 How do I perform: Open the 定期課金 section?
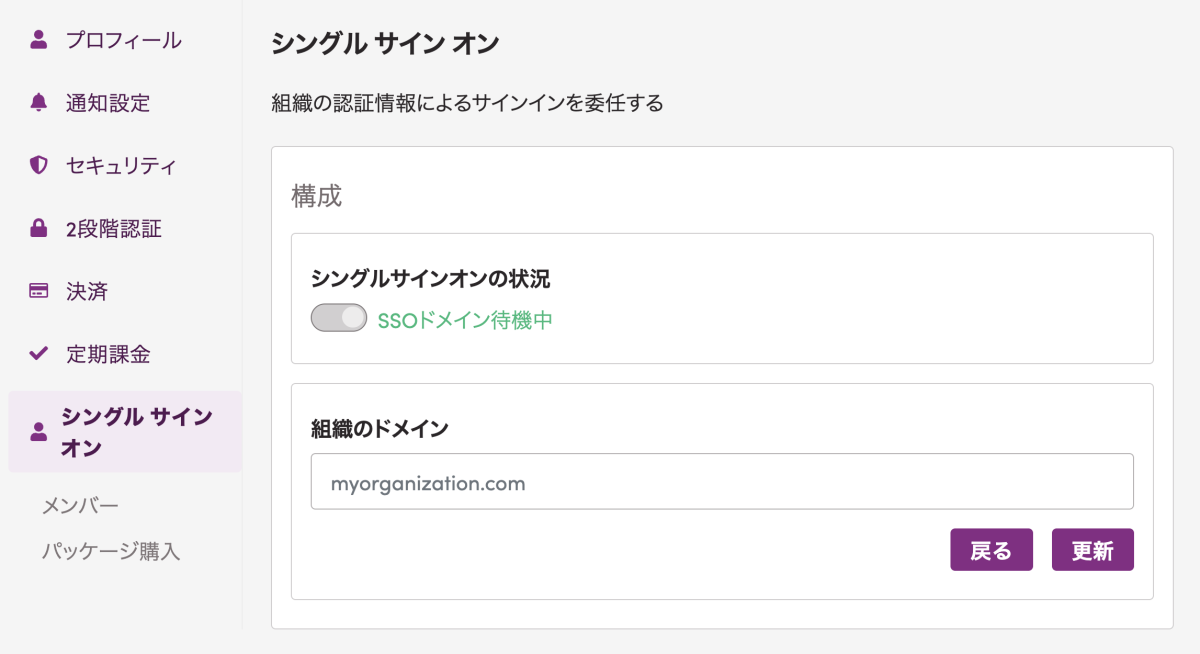click(108, 353)
